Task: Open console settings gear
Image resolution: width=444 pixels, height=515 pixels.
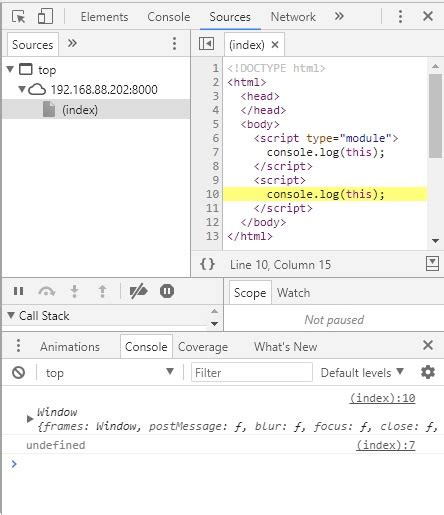Action: click(x=428, y=372)
